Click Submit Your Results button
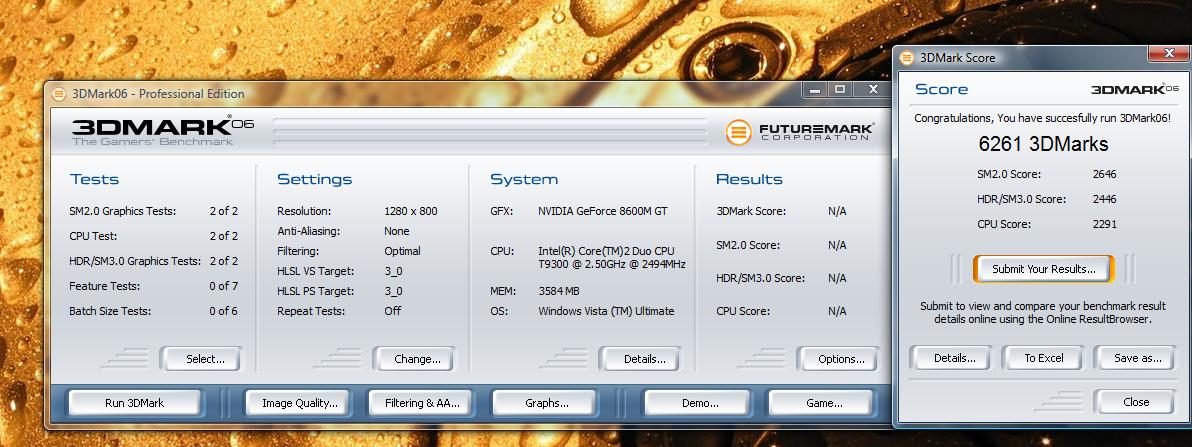The height and width of the screenshot is (447, 1192). tap(1044, 269)
